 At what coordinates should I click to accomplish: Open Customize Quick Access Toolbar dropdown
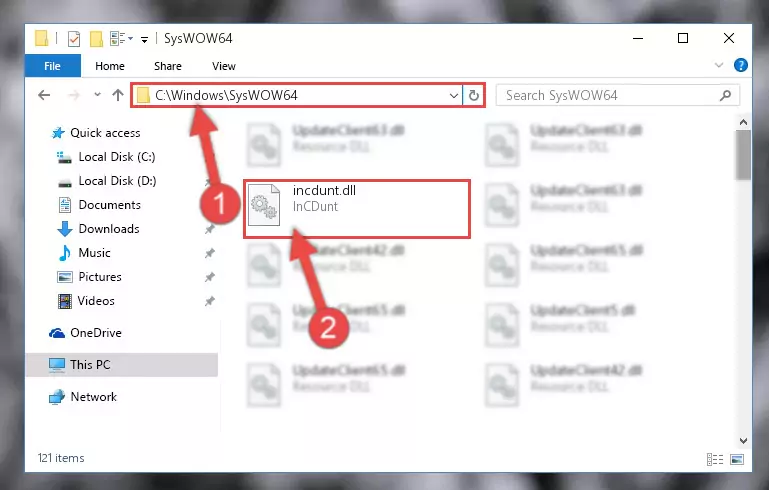point(144,39)
